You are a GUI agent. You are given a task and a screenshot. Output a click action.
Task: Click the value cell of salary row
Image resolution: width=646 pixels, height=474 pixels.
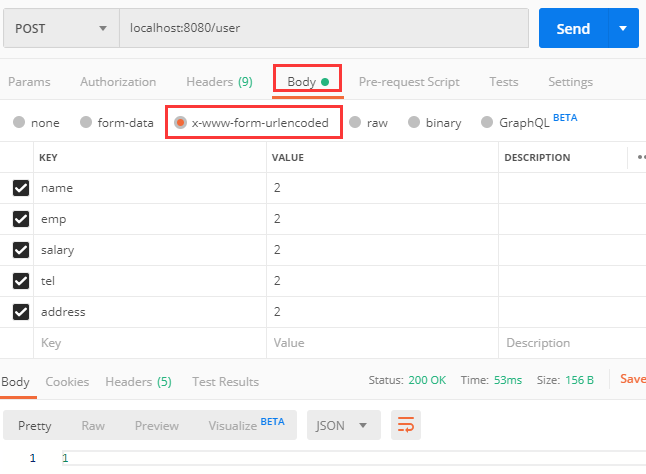(x=382, y=250)
